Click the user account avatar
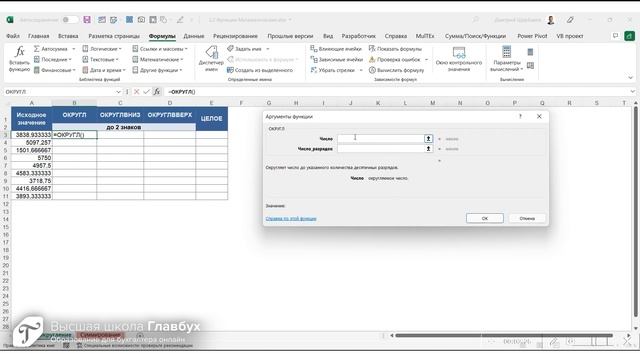This screenshot has height=360, width=640. pos(551,20)
